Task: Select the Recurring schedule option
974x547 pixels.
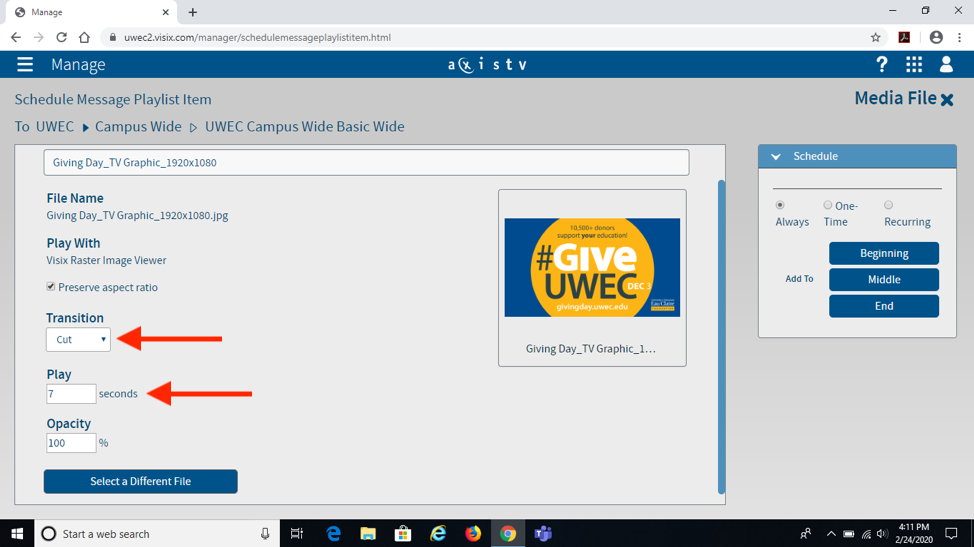Action: (888, 205)
